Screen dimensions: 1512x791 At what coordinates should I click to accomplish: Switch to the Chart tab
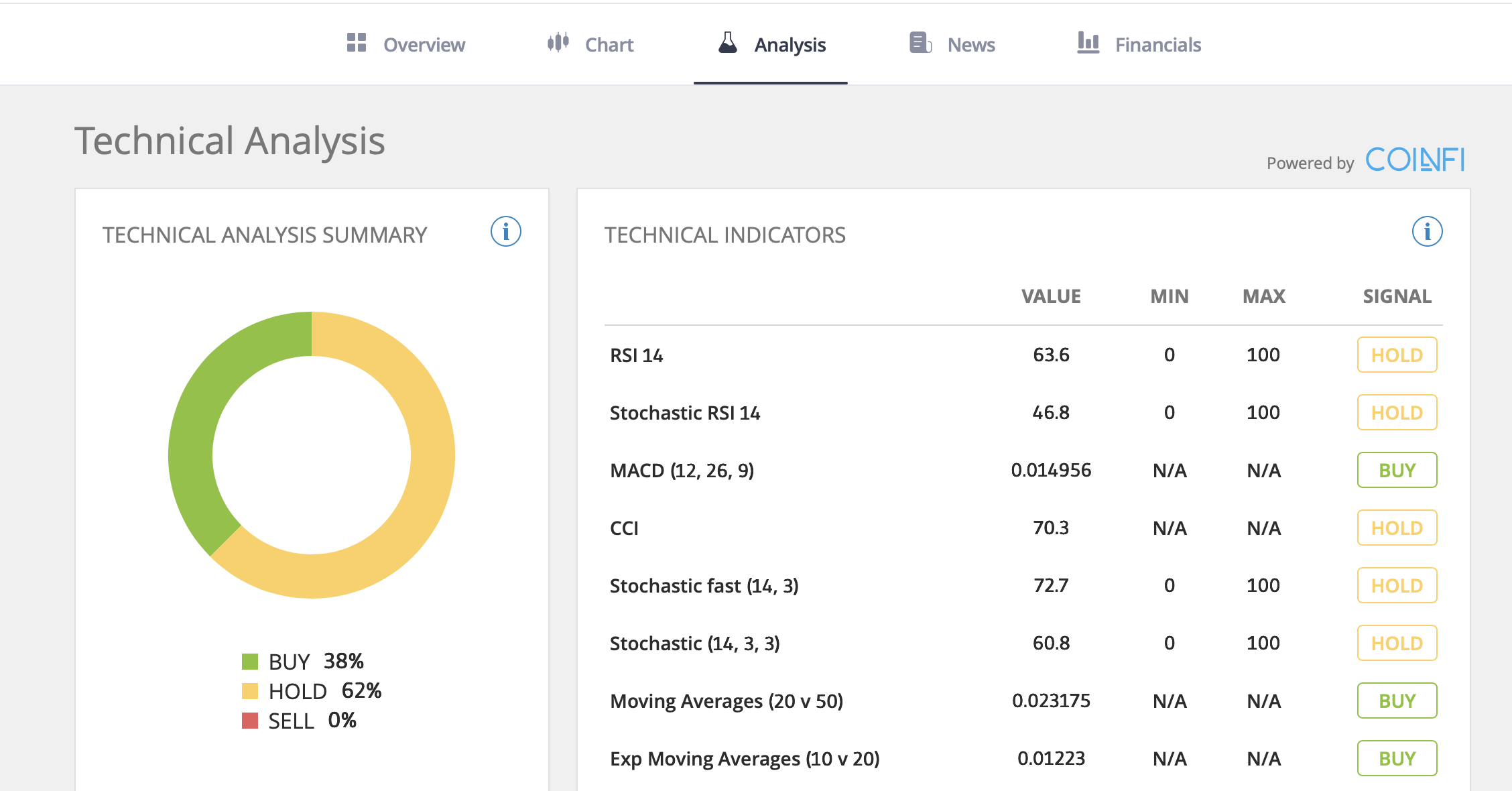coord(590,44)
